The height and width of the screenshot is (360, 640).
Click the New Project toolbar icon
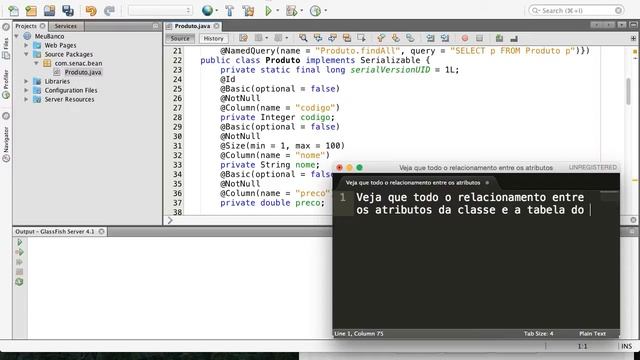pyautogui.click(x=31, y=11)
